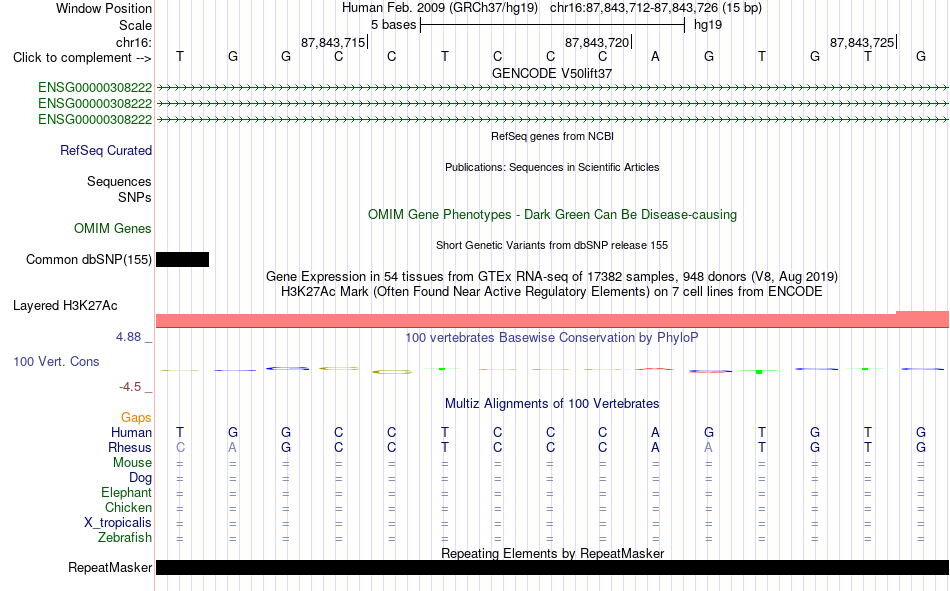Viewport: 950px width, 591px height.
Task: Click the orange 'Gaps' label
Action: pos(136,418)
